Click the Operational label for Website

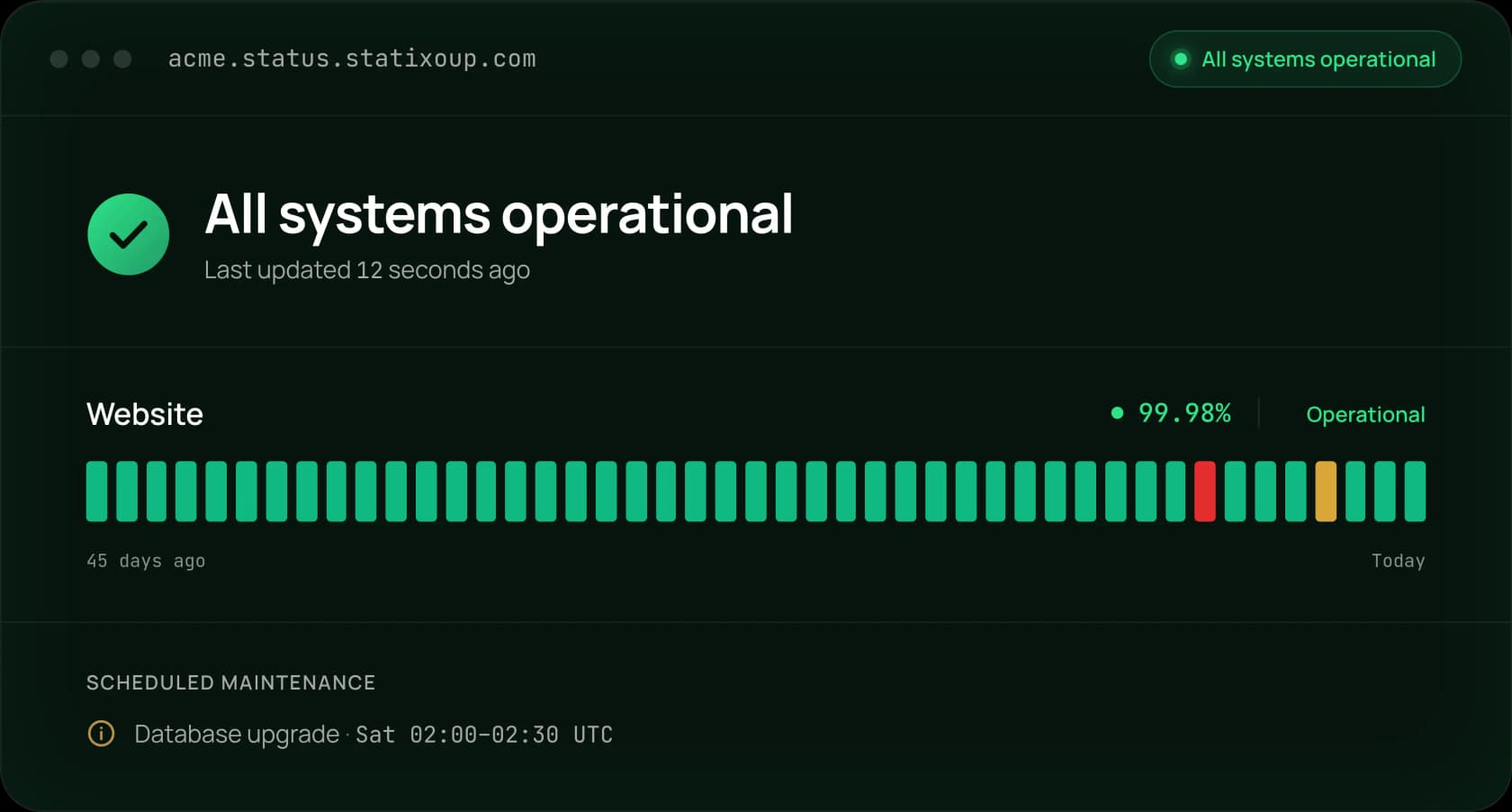click(1365, 414)
